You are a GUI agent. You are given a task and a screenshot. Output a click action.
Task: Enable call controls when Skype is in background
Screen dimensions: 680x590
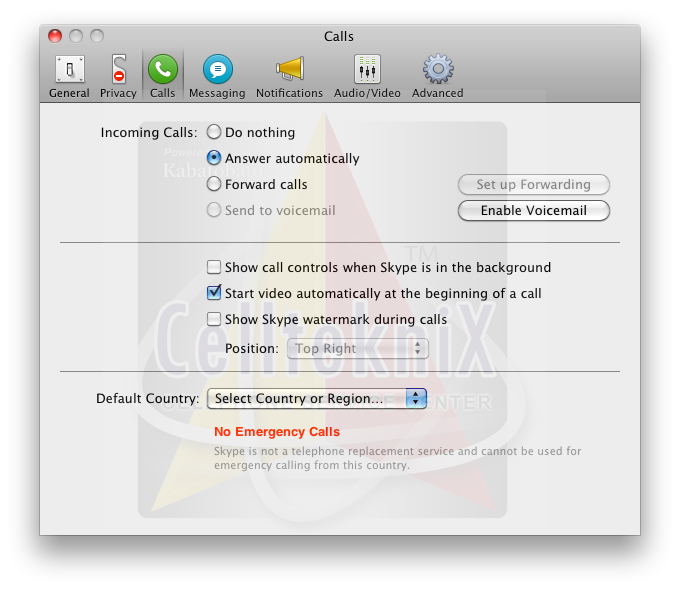[x=214, y=267]
